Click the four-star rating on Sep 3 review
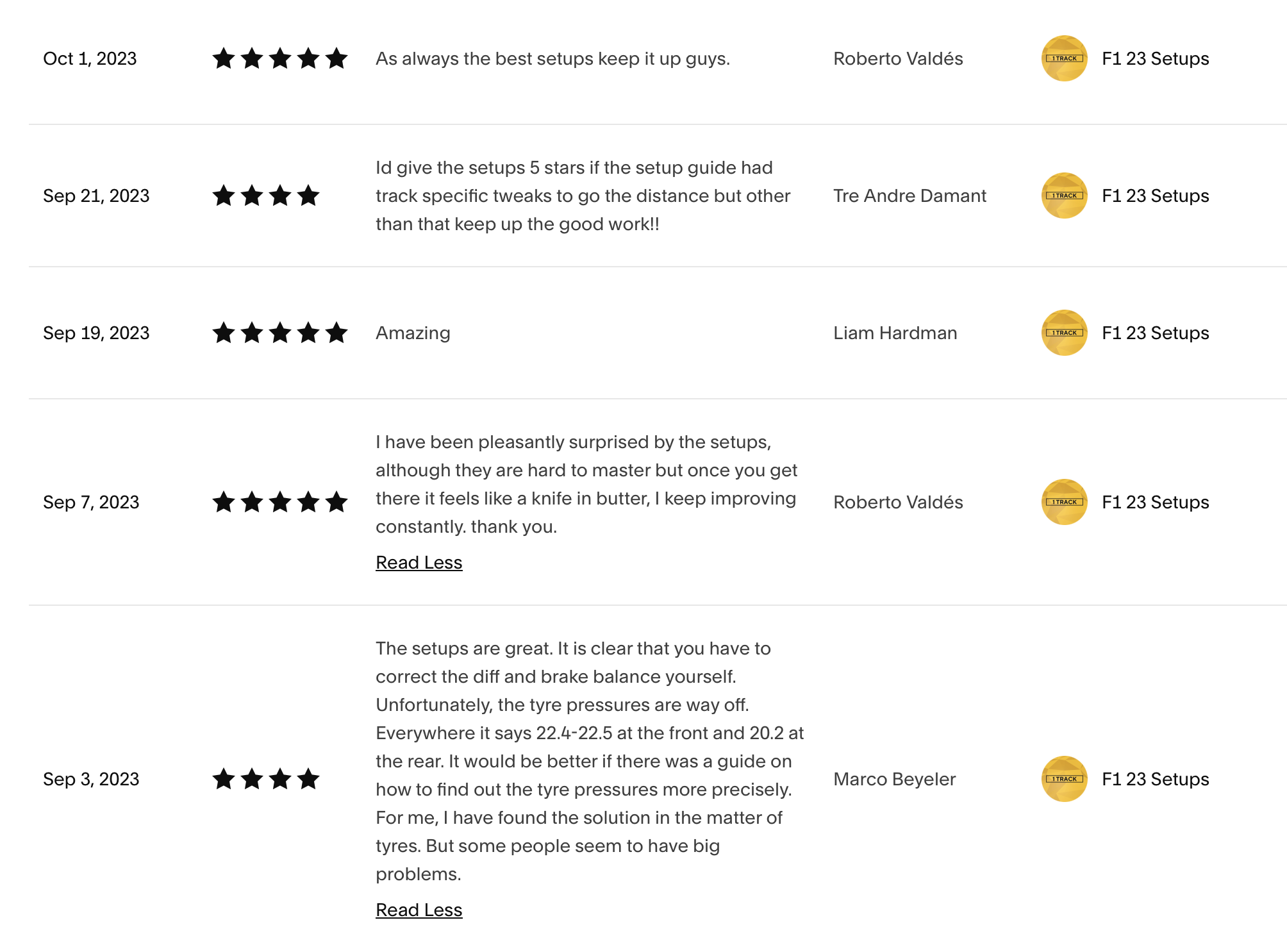This screenshot has width=1287, height=952. [266, 779]
